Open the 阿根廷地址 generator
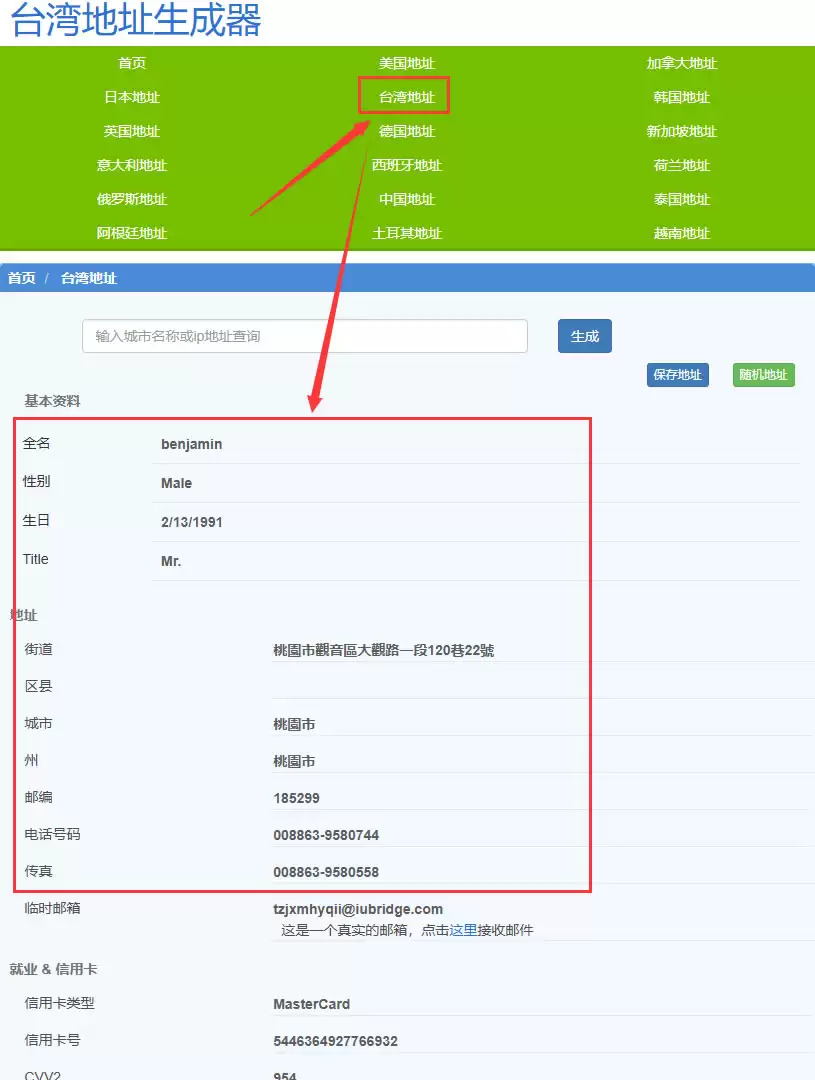The width and height of the screenshot is (815, 1080). (x=131, y=233)
